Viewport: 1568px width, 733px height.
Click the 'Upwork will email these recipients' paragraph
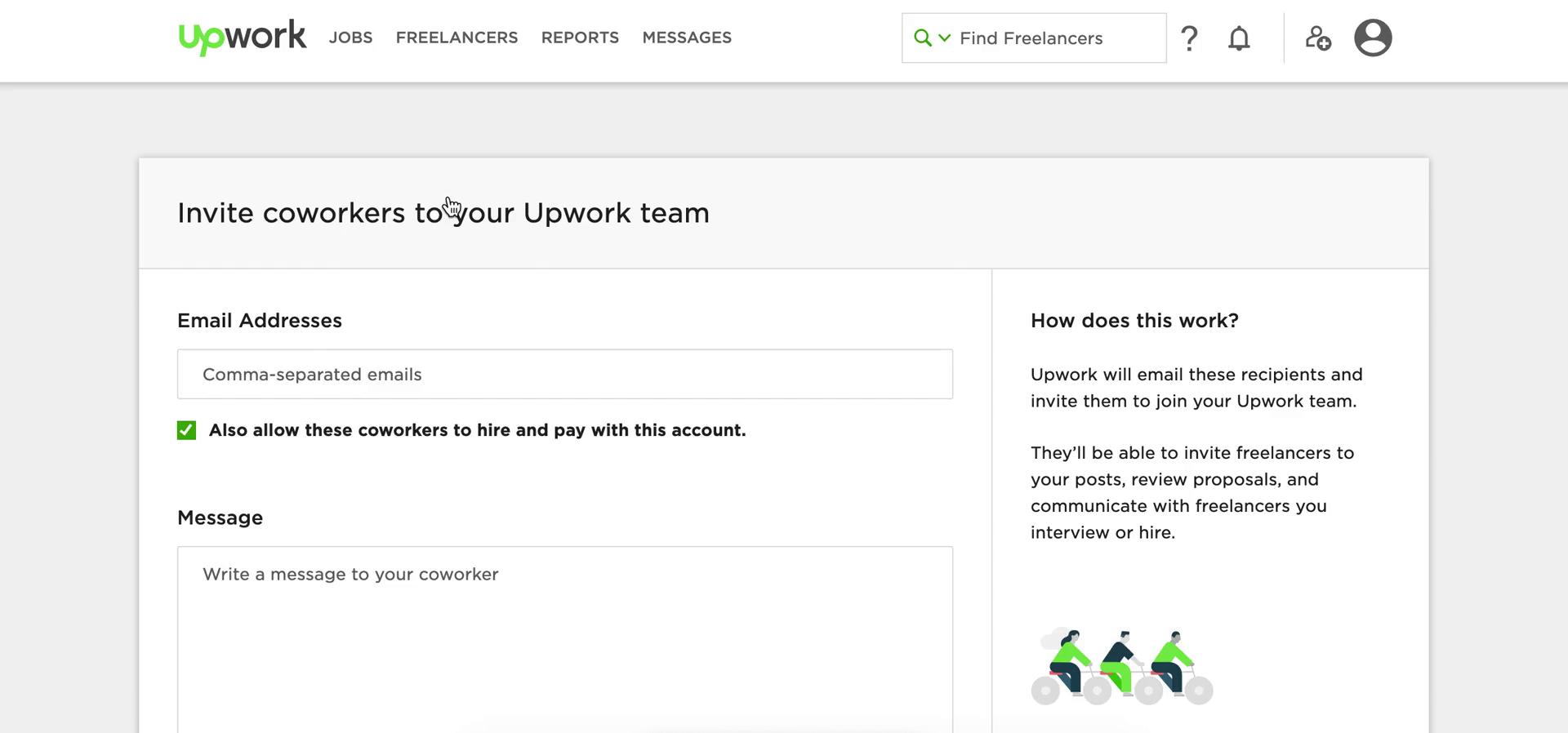[1196, 388]
